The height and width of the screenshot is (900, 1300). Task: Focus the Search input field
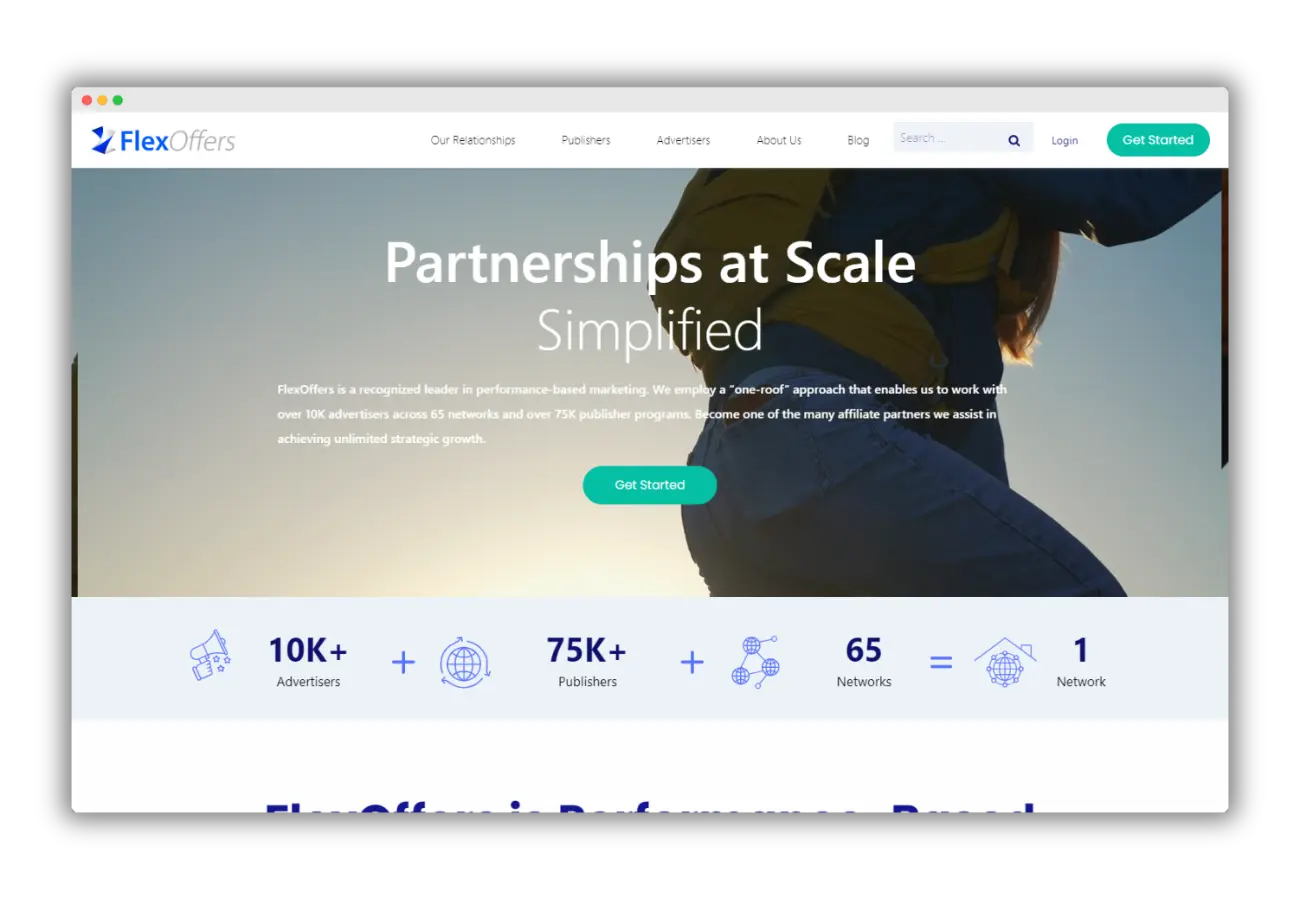[948, 138]
